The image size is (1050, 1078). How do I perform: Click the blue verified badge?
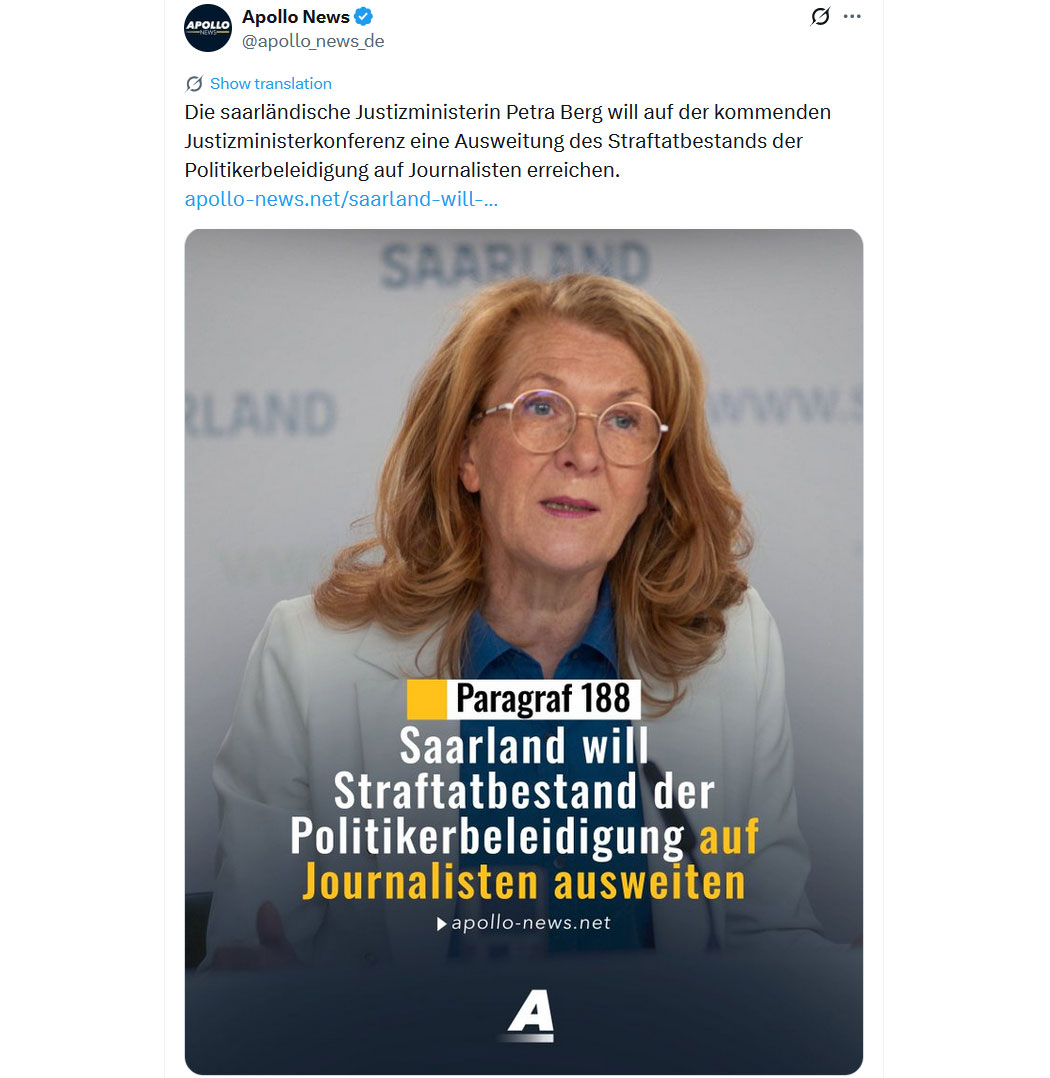coord(363,16)
